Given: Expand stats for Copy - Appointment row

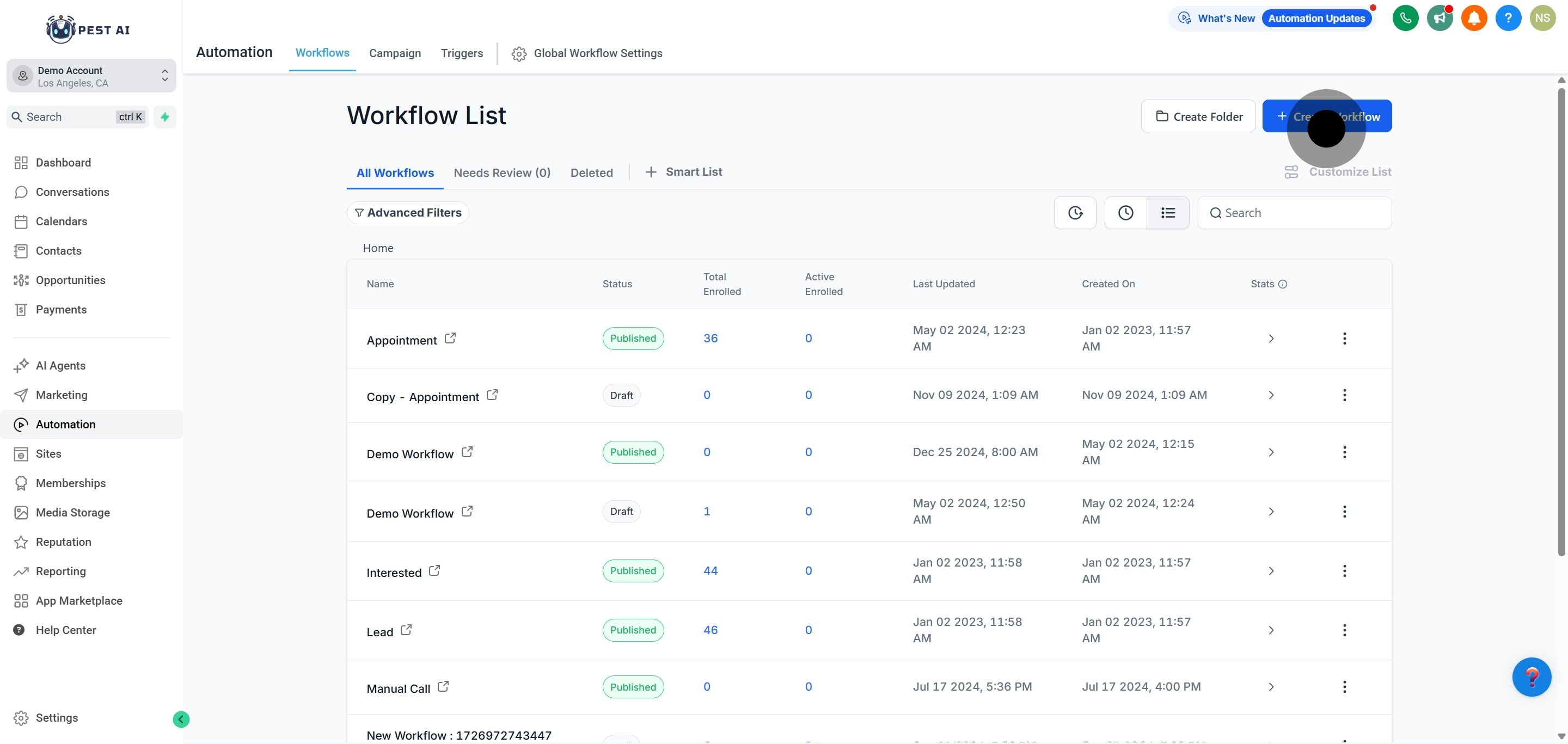Looking at the screenshot, I should 1271,396.
